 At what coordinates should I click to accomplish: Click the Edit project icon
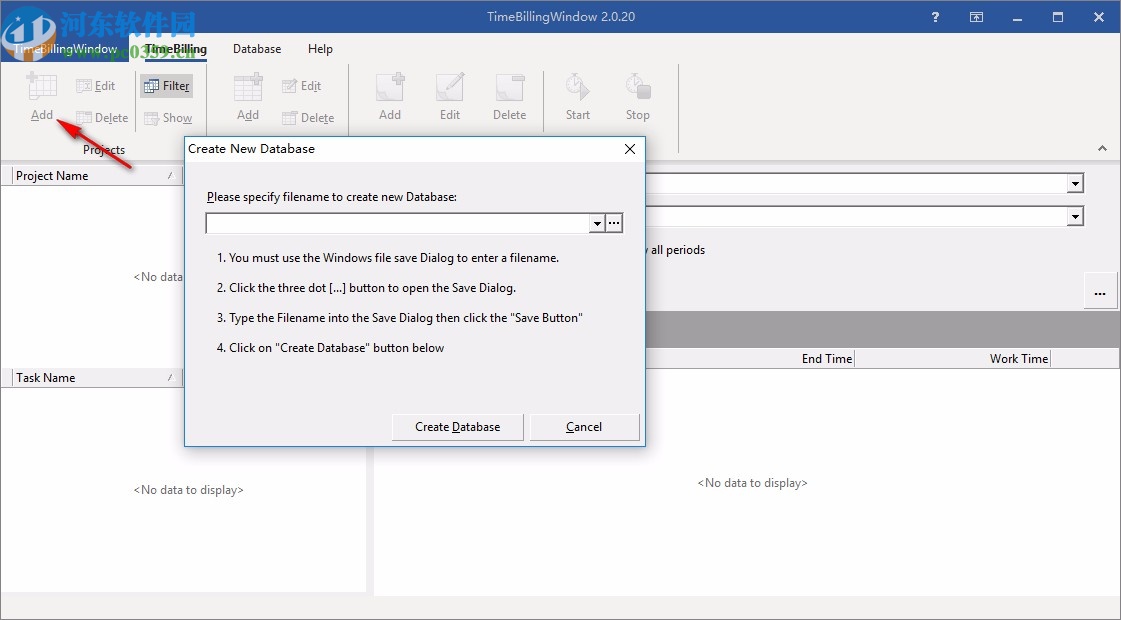click(97, 85)
